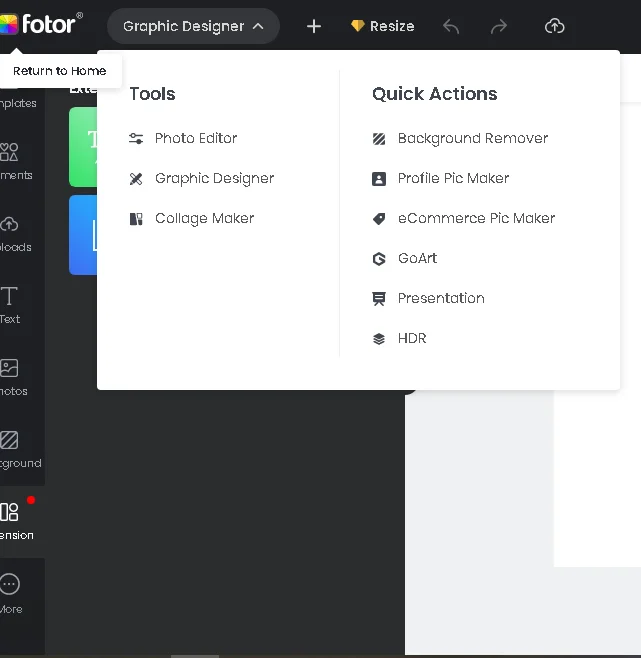This screenshot has height=658, width=641.
Task: Open GoArt quick action
Action: point(404,258)
